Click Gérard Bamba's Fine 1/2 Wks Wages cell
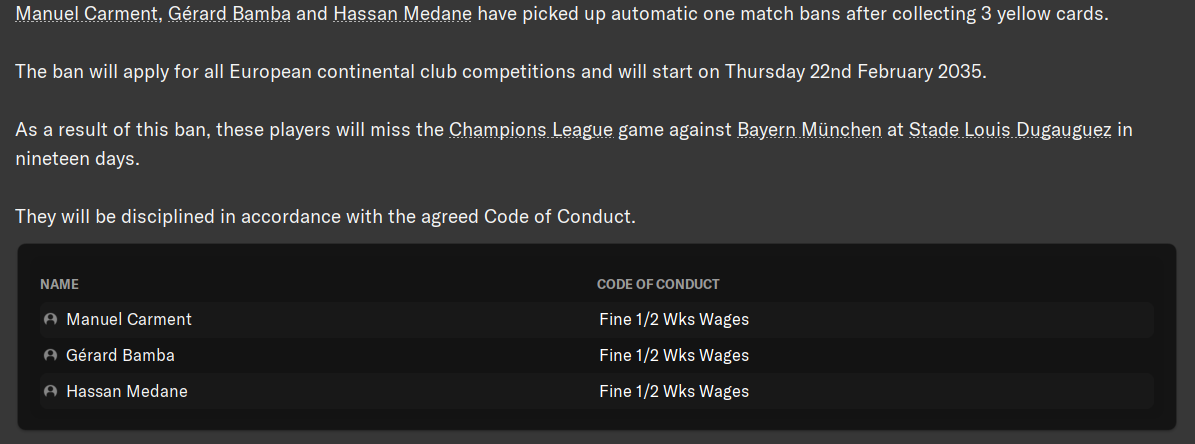The height and width of the screenshot is (444, 1195). click(673, 356)
